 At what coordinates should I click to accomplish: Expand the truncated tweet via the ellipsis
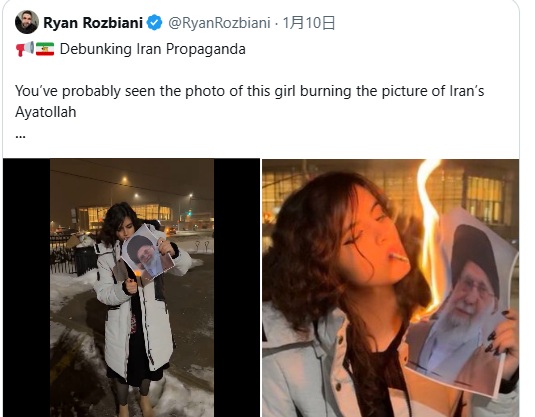(20, 136)
